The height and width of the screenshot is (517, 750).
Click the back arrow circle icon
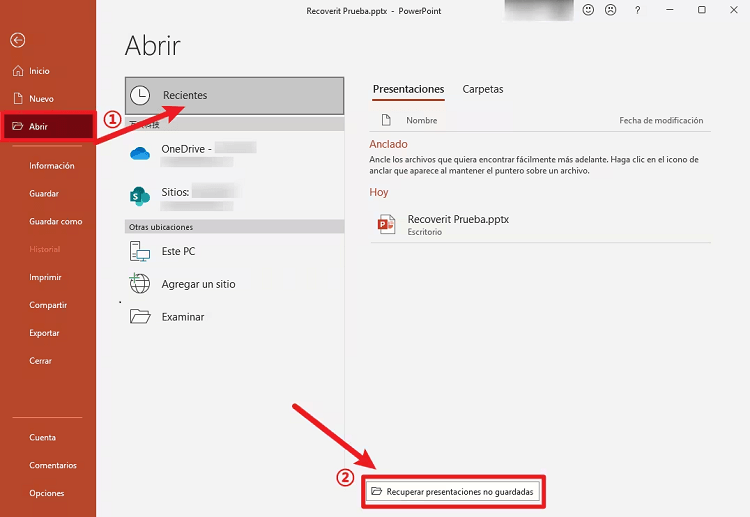pyautogui.click(x=18, y=40)
